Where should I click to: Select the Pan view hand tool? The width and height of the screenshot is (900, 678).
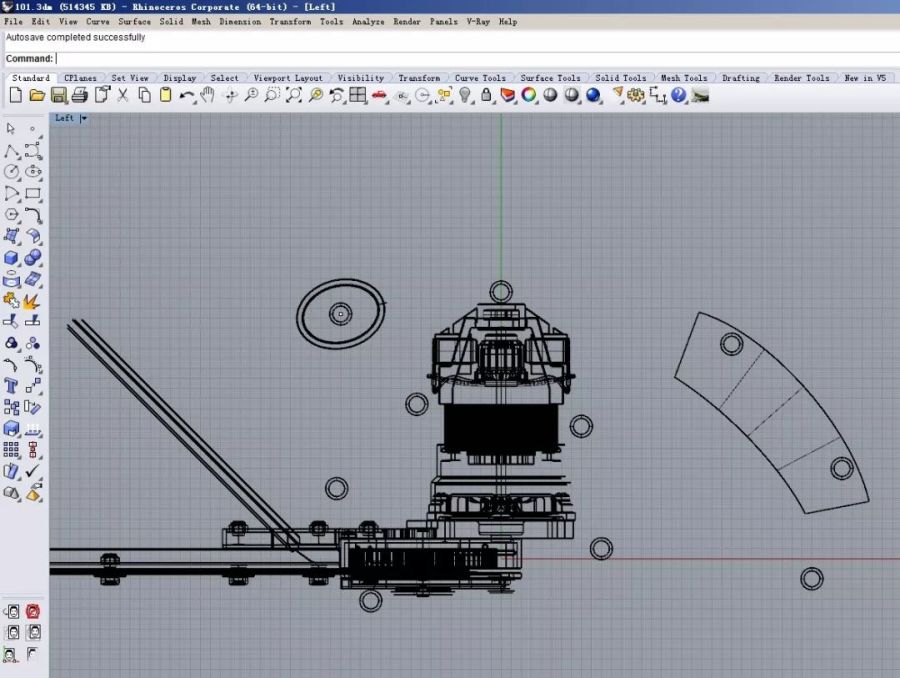[208, 95]
